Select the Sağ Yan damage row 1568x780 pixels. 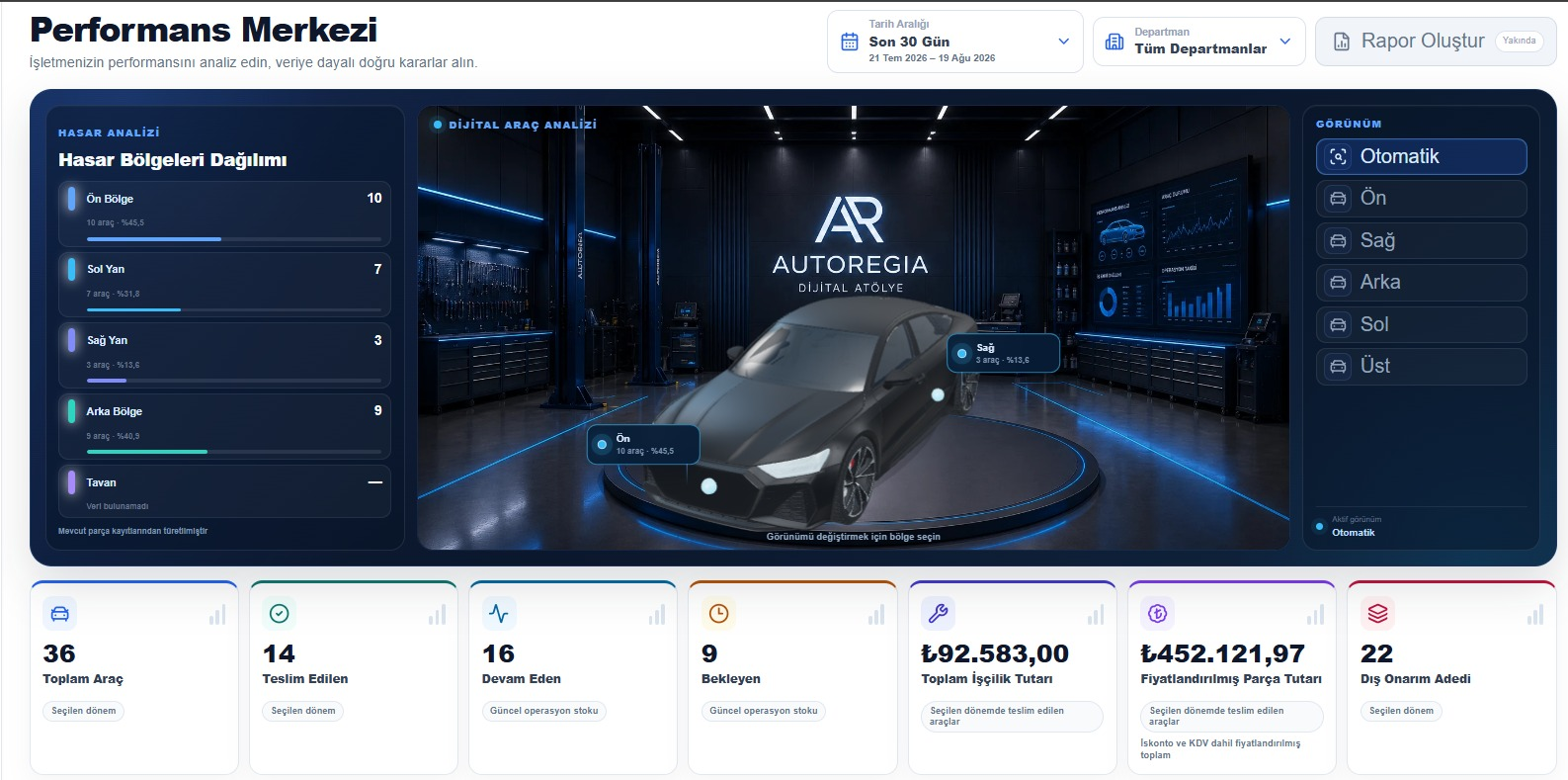pyautogui.click(x=224, y=356)
